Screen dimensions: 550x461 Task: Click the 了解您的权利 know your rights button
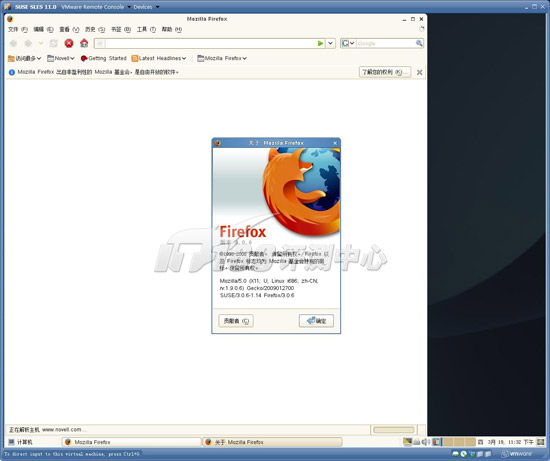pos(385,72)
